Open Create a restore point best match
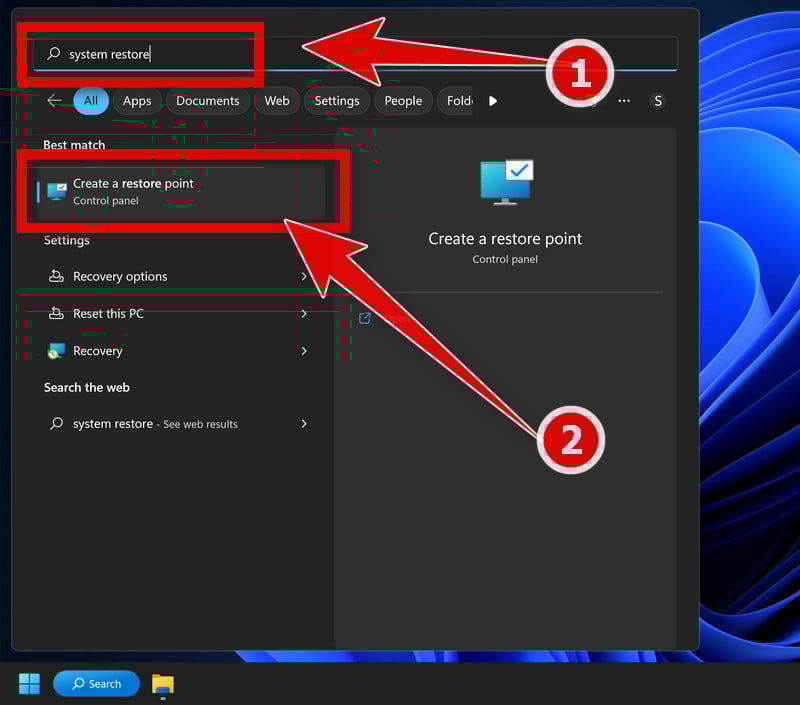This screenshot has height=705, width=800. (180, 192)
